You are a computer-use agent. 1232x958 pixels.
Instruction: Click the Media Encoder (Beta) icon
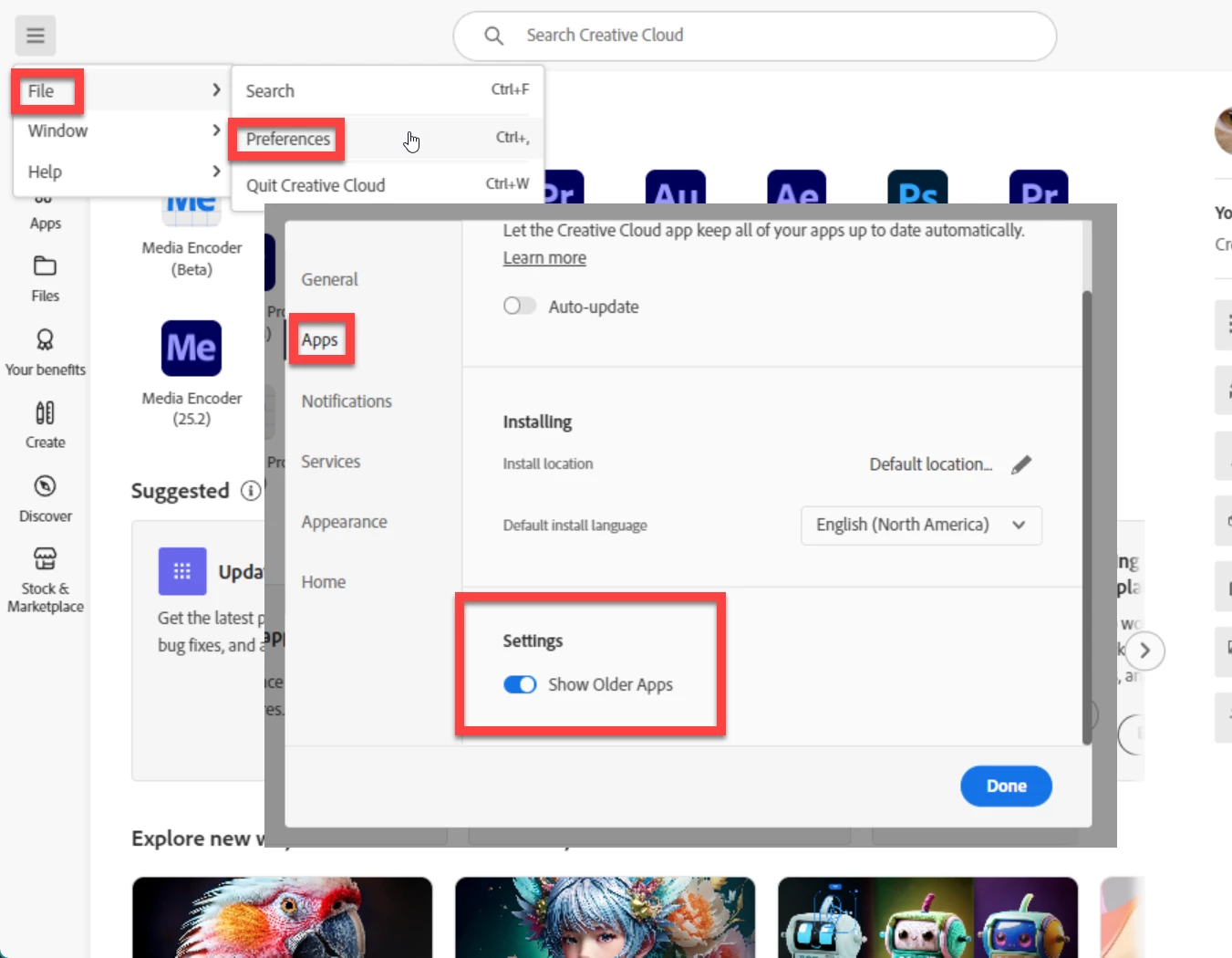coord(192,210)
